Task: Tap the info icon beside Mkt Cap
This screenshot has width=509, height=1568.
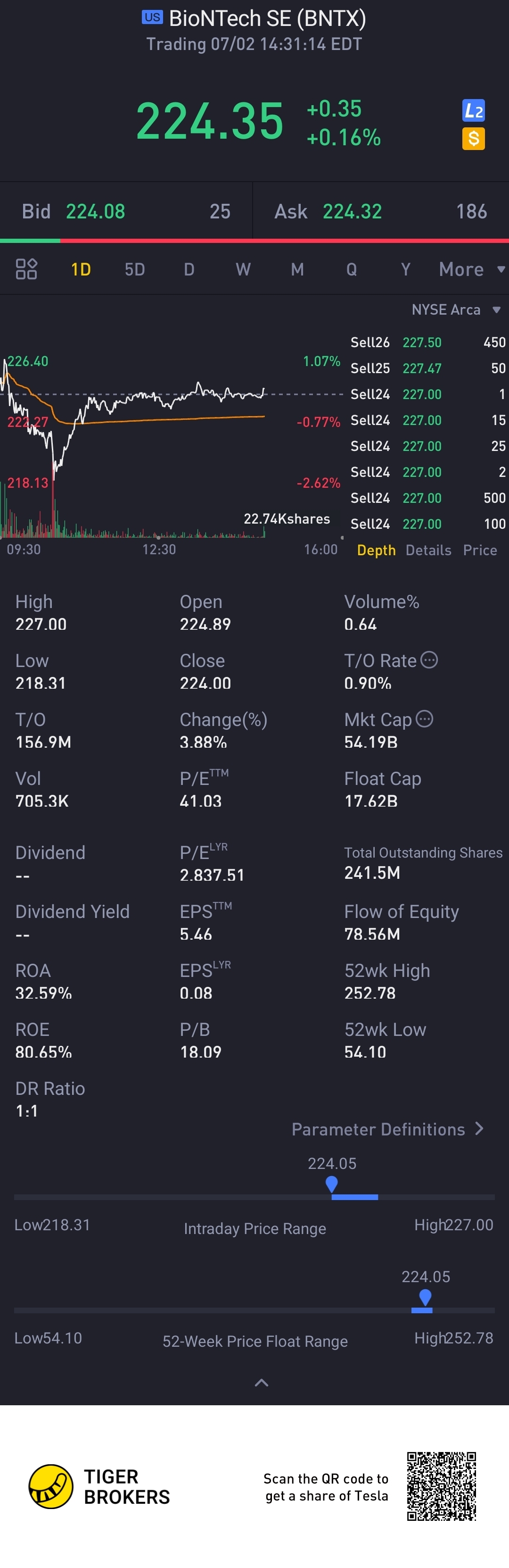Action: point(425,719)
